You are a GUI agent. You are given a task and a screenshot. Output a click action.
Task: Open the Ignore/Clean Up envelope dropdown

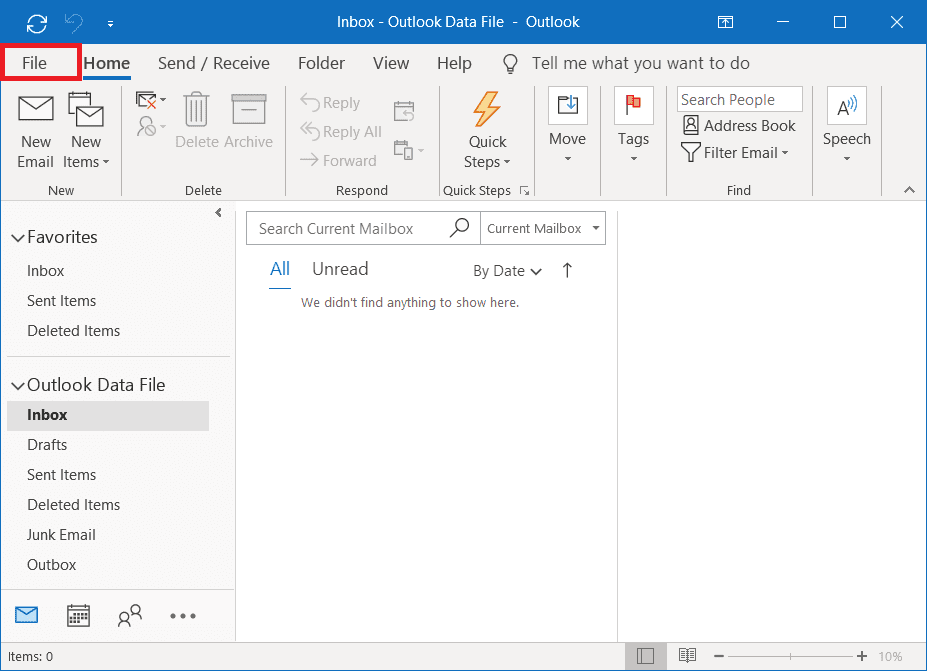[151, 100]
